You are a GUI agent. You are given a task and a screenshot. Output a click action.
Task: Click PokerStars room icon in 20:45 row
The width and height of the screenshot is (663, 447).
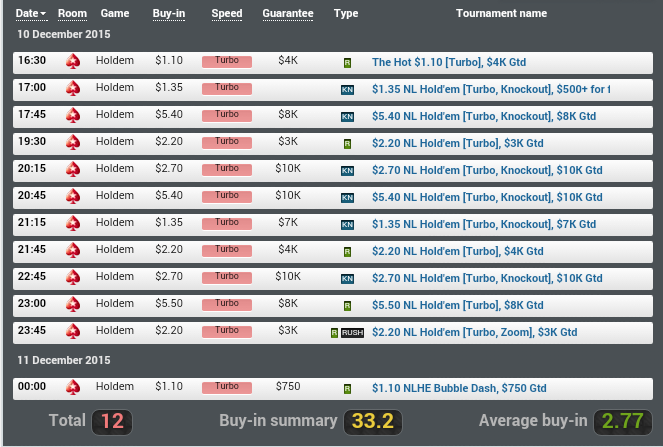[73, 197]
